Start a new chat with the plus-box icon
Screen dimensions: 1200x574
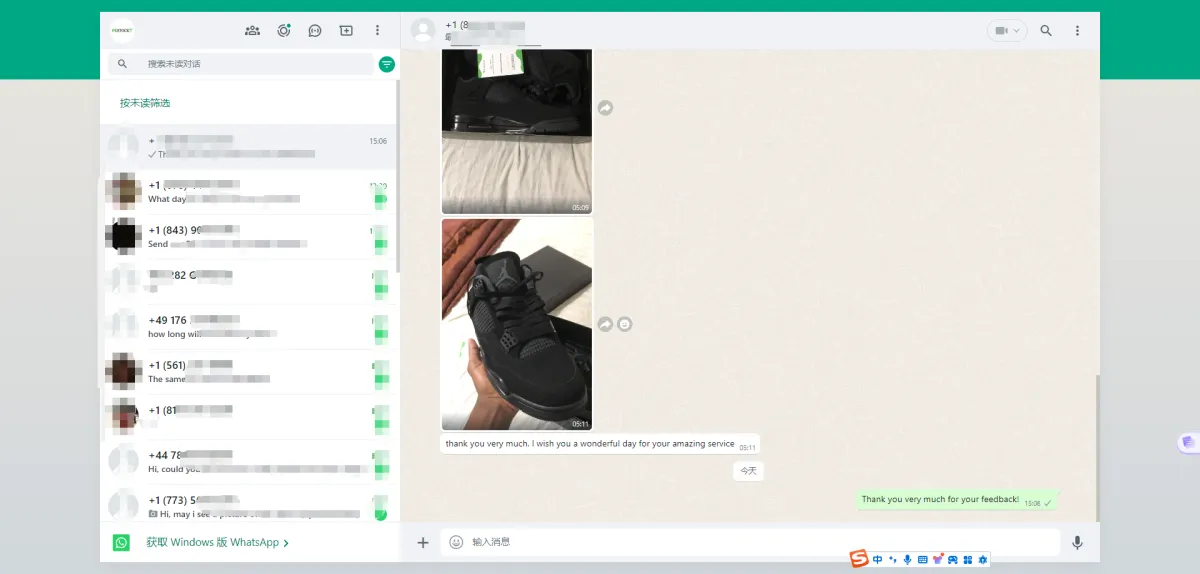pos(346,31)
